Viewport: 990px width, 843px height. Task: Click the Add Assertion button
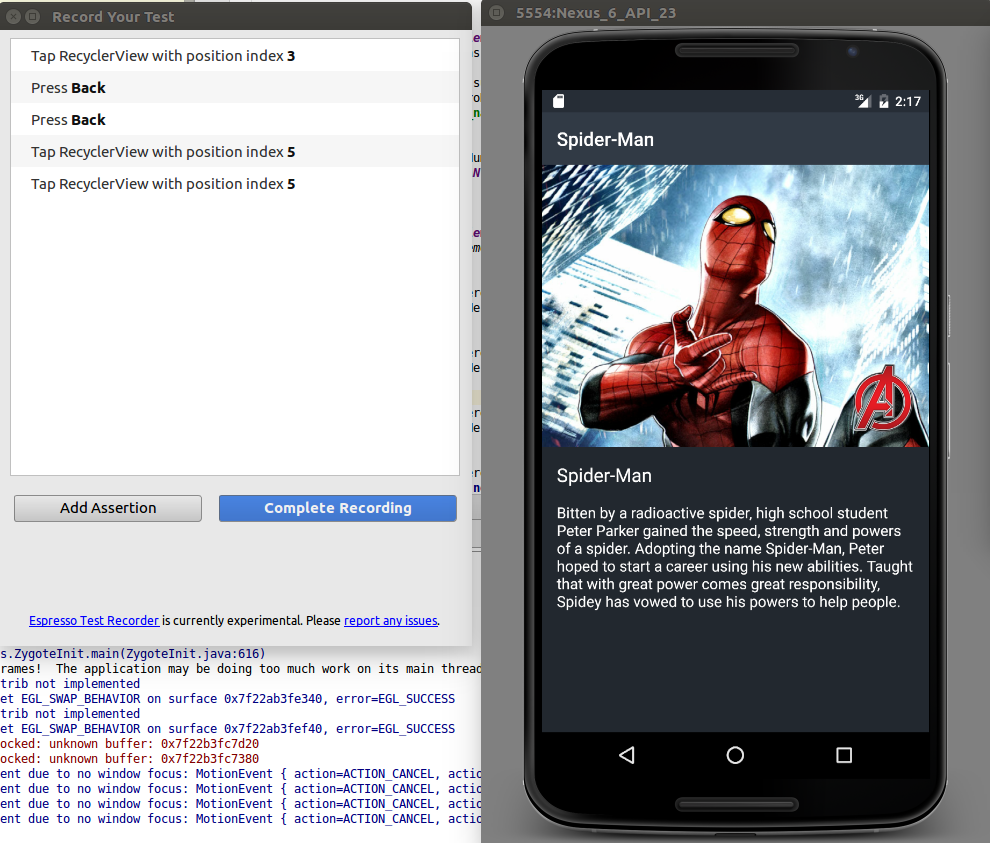pyautogui.click(x=108, y=508)
